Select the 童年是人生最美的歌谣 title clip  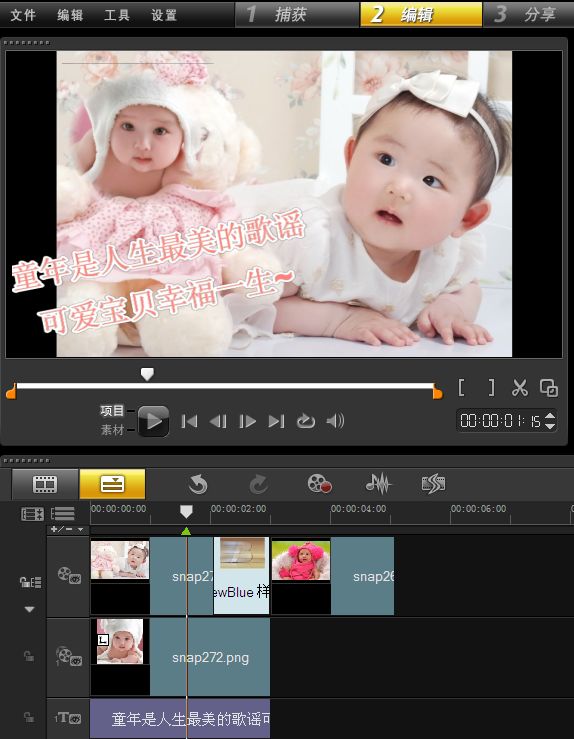[180, 719]
